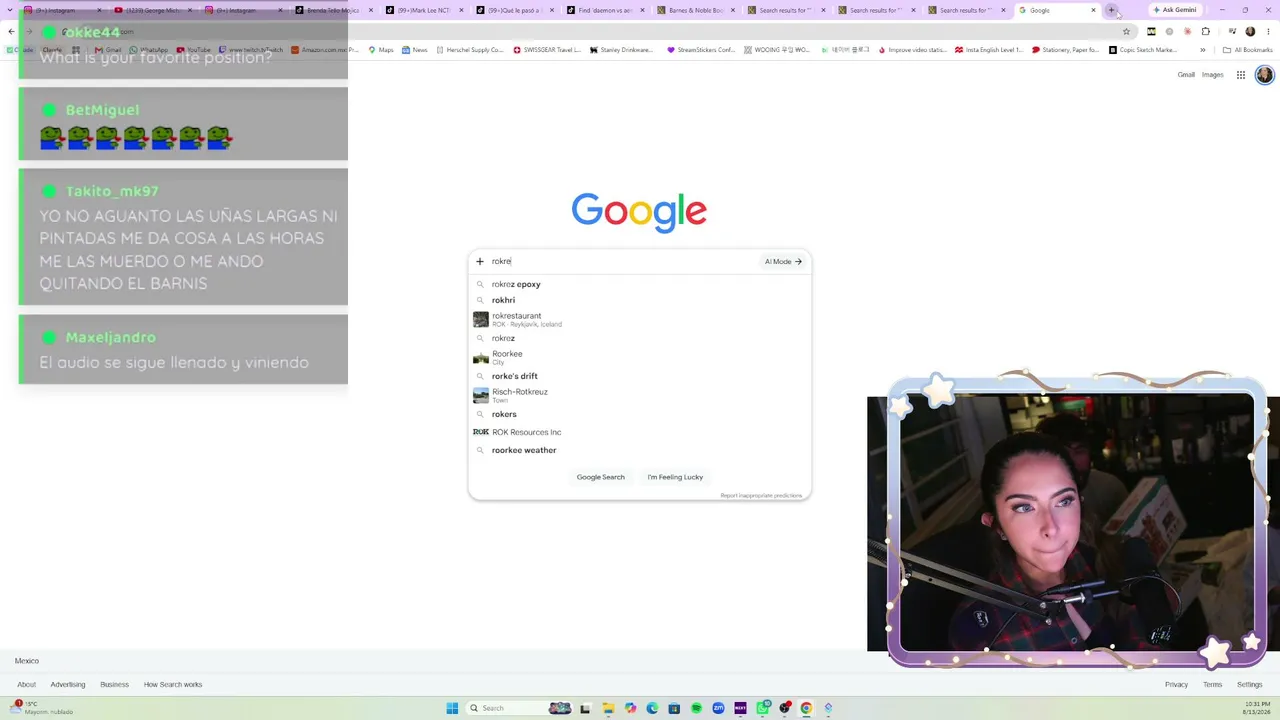Screen dimensions: 1280x720
Task: Open the Chrome extensions puzzle icon
Action: pos(1205,31)
